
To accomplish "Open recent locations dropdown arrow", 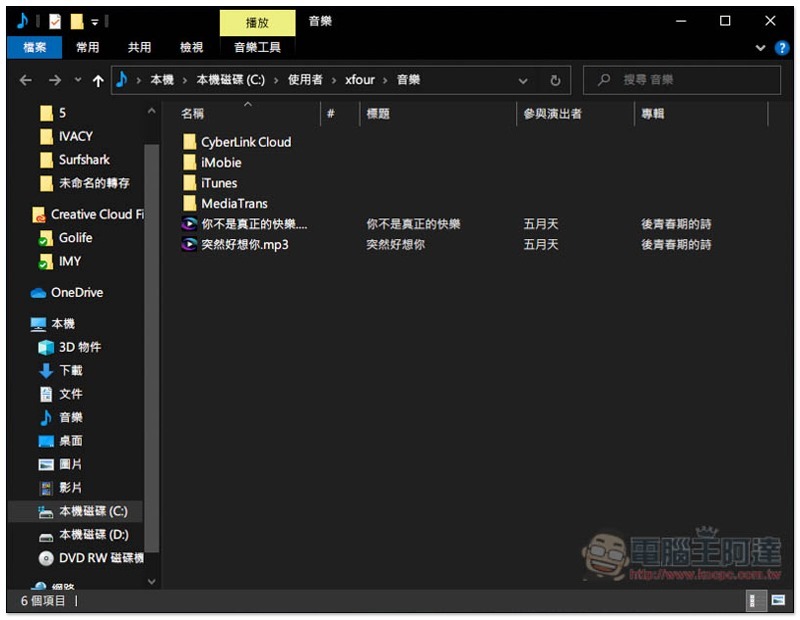I will [x=78, y=80].
